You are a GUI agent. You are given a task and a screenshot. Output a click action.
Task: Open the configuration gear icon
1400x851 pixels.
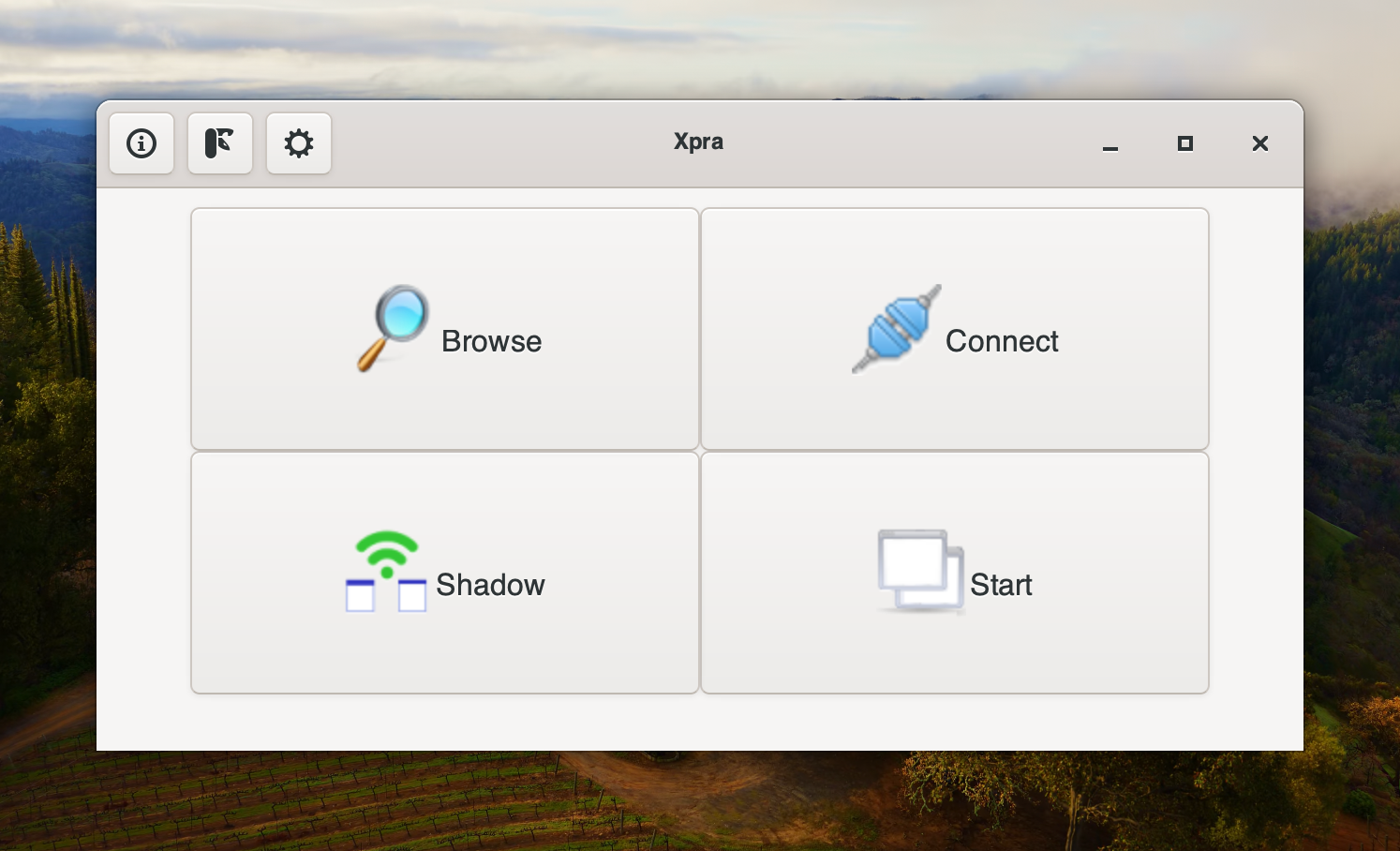pos(299,143)
